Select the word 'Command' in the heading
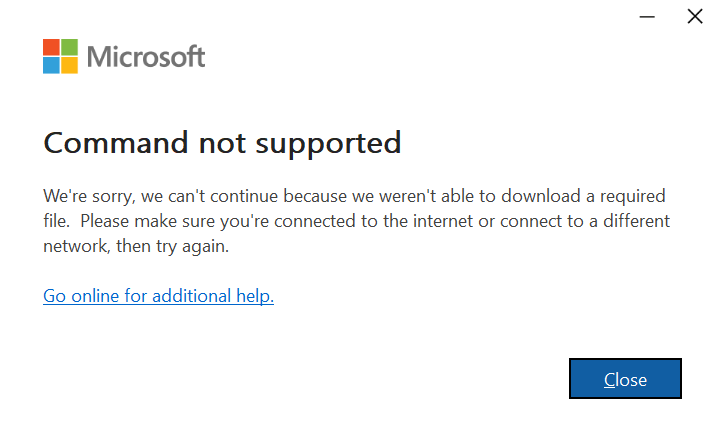The height and width of the screenshot is (422, 720). point(116,142)
